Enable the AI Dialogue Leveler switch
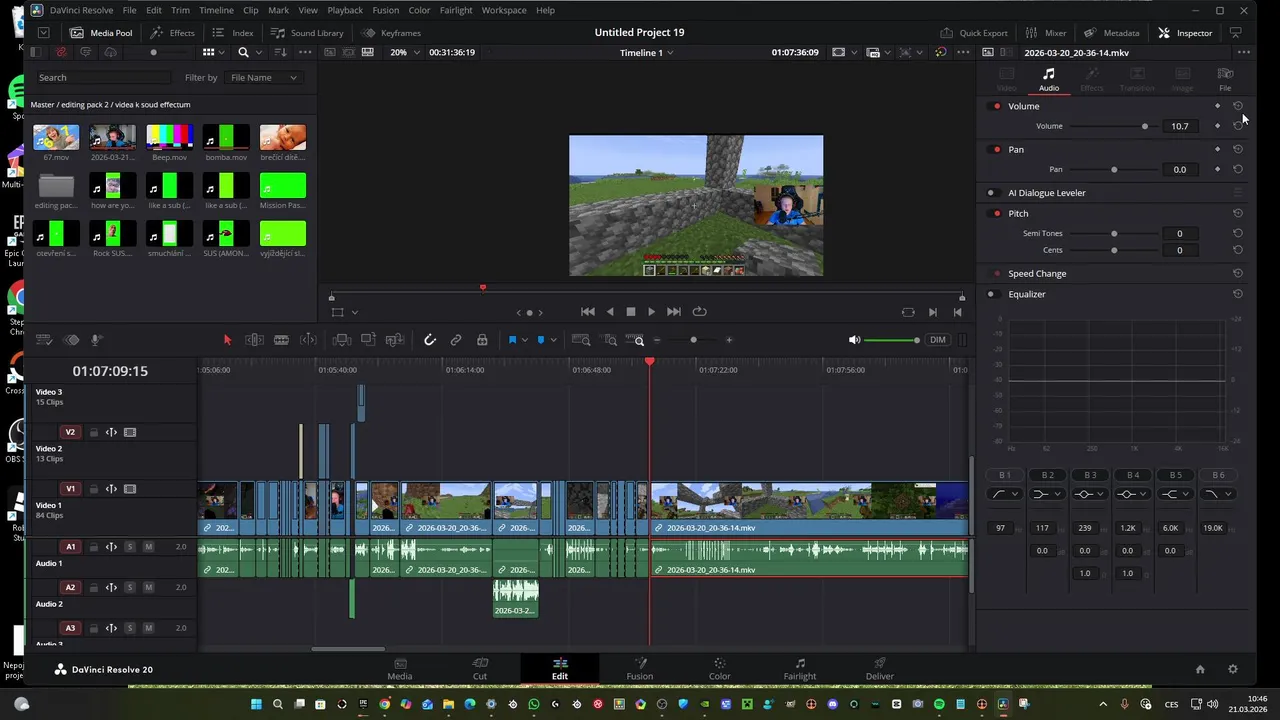This screenshot has width=1280, height=720. tap(992, 193)
